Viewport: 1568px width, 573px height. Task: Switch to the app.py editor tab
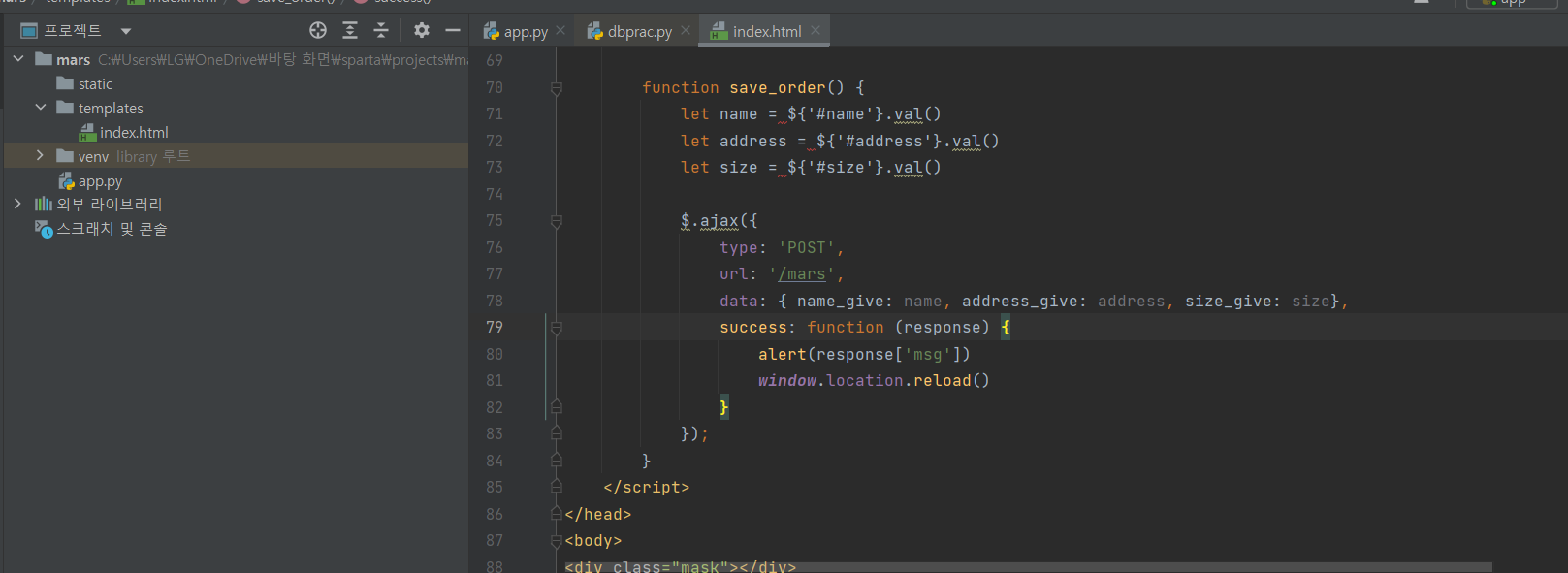point(526,31)
